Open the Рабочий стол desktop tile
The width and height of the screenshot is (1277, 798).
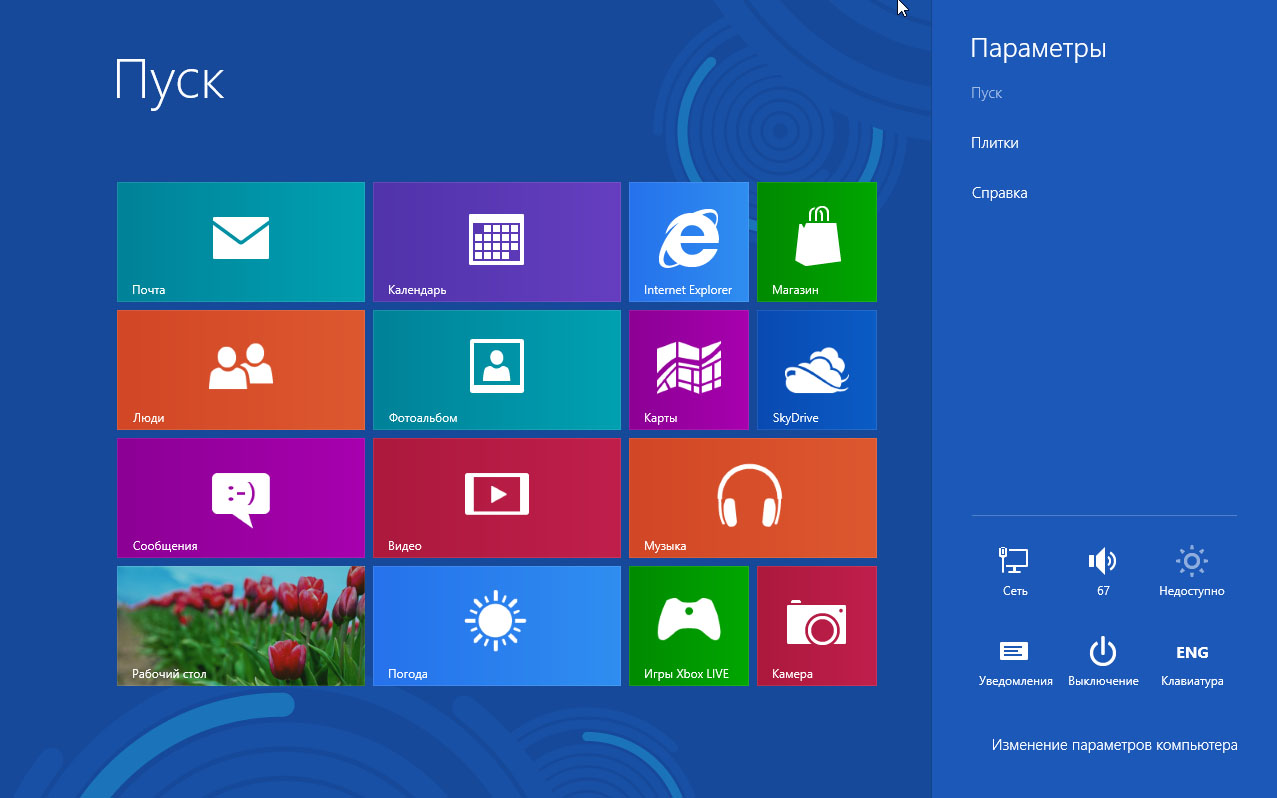point(241,626)
